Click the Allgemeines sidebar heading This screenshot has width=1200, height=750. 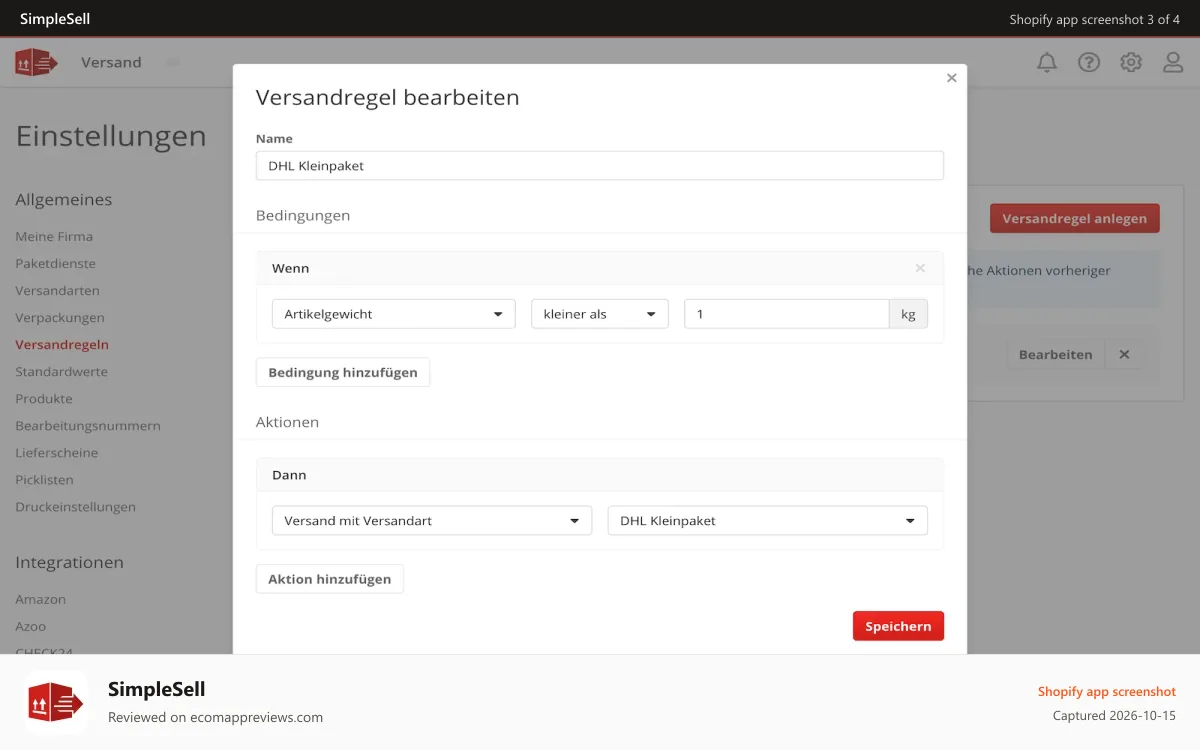[x=64, y=200]
